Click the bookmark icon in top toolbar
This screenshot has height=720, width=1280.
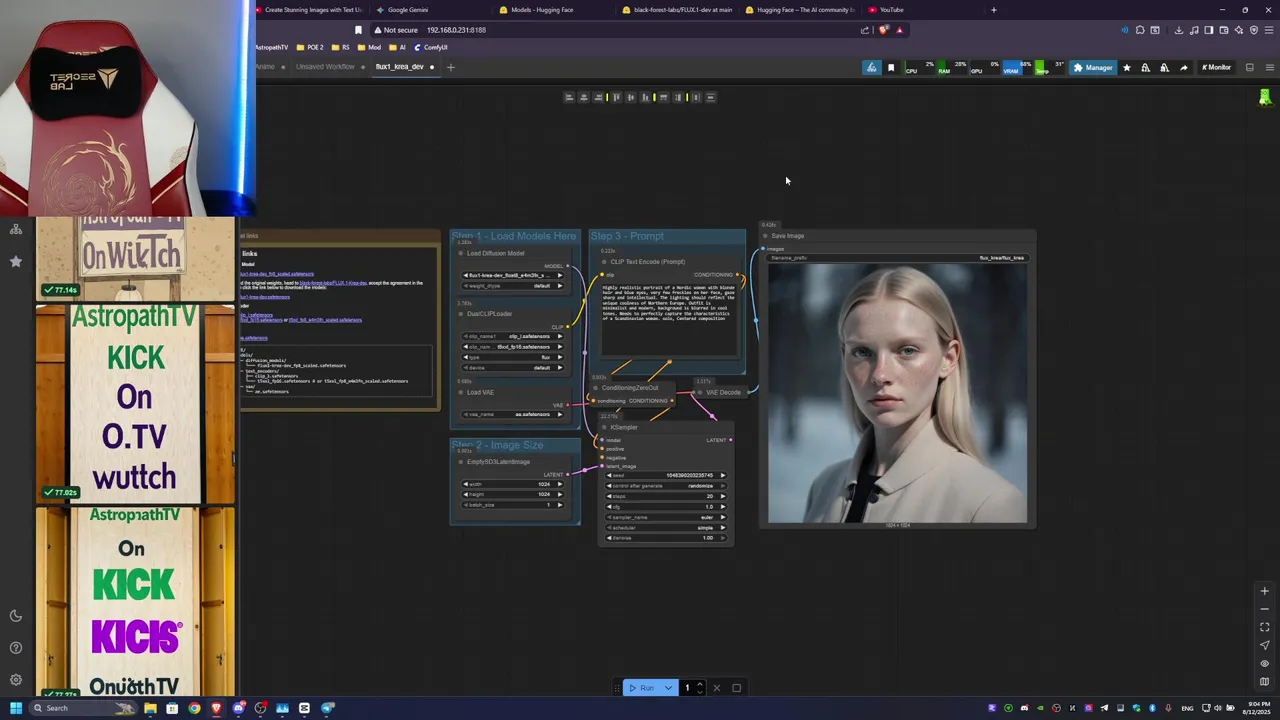[891, 68]
